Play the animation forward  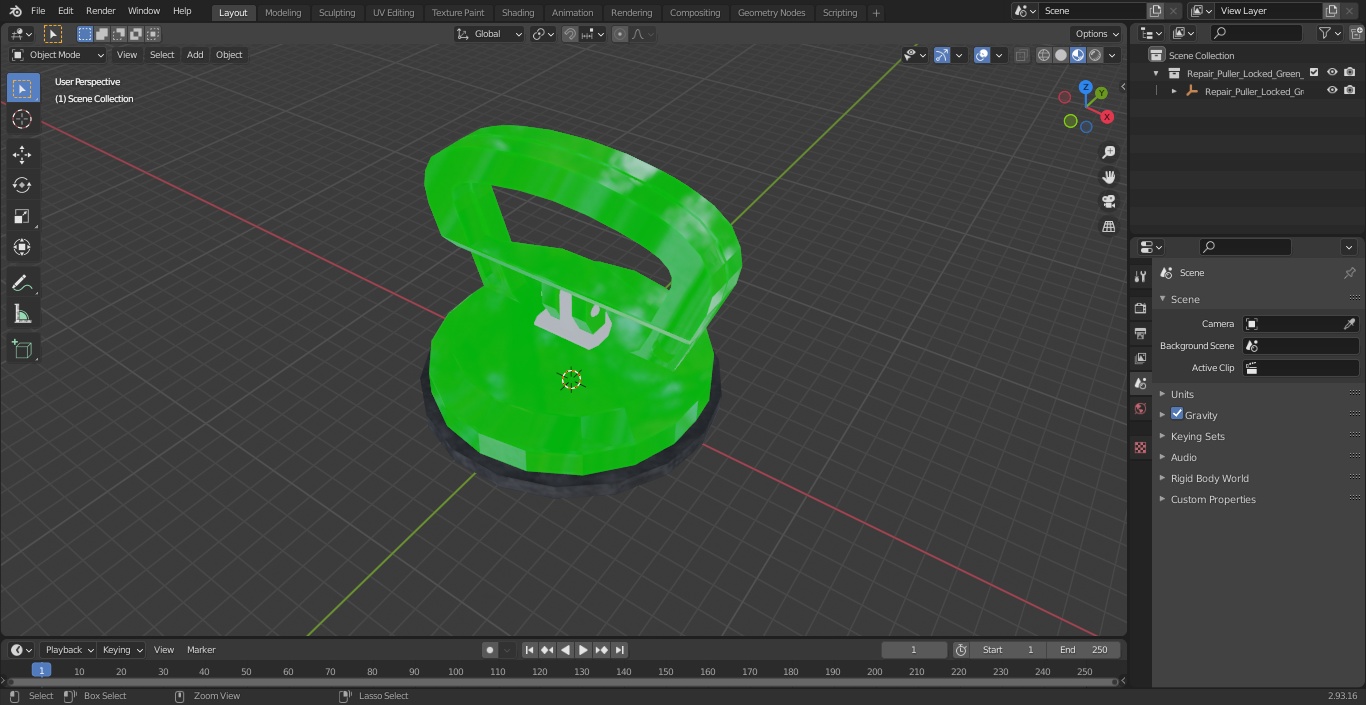click(x=583, y=650)
